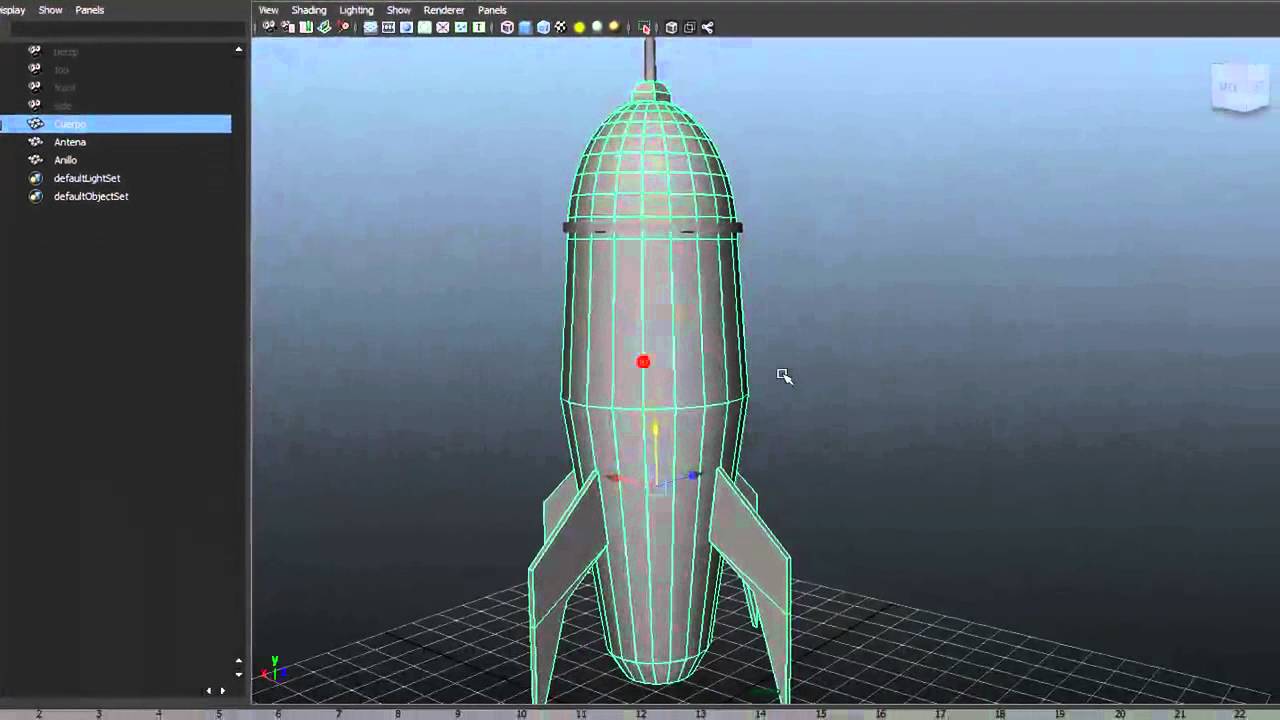Click the X-ray cube icon

[x=671, y=27]
